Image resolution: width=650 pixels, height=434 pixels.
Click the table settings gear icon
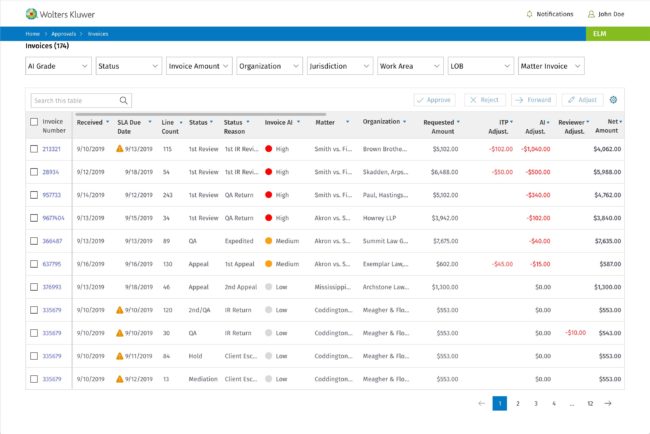(614, 100)
